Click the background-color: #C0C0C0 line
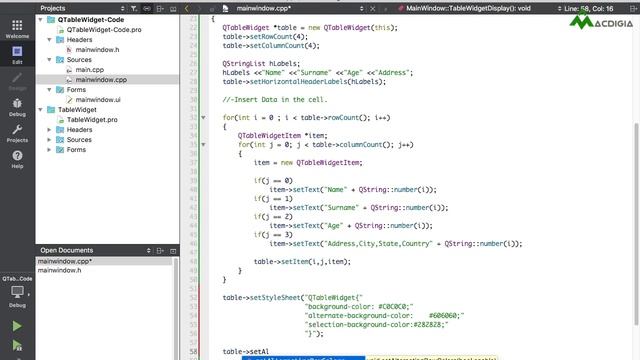 point(359,307)
